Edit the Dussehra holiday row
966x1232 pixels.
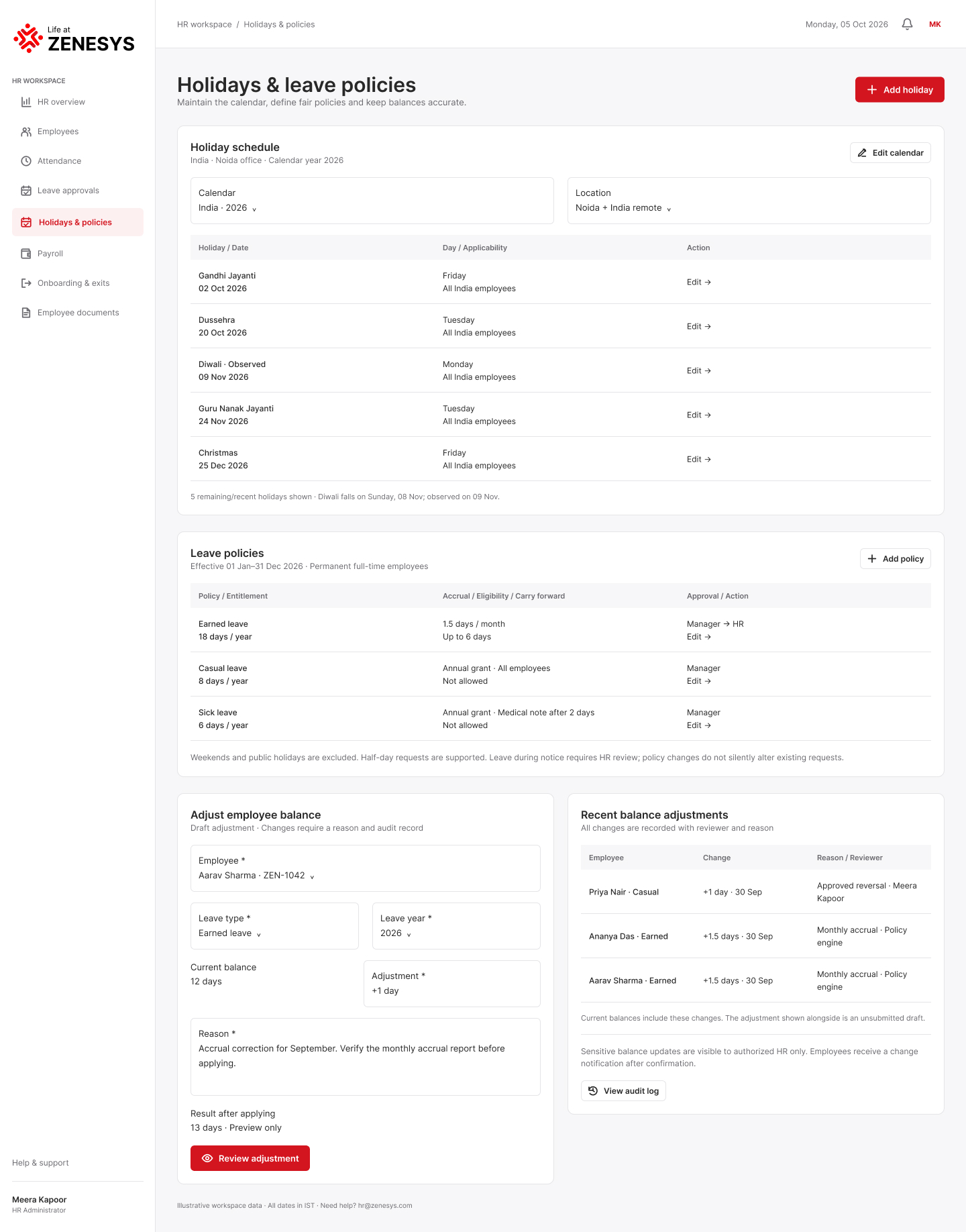(x=698, y=327)
